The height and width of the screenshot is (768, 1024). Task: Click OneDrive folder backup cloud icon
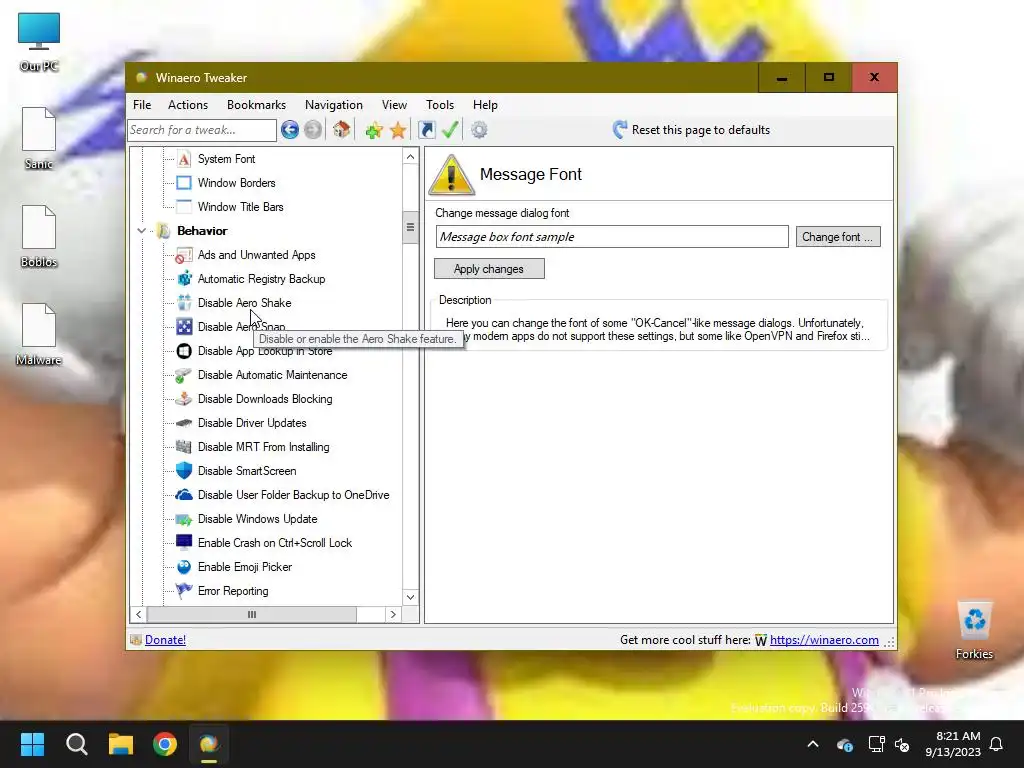point(184,495)
